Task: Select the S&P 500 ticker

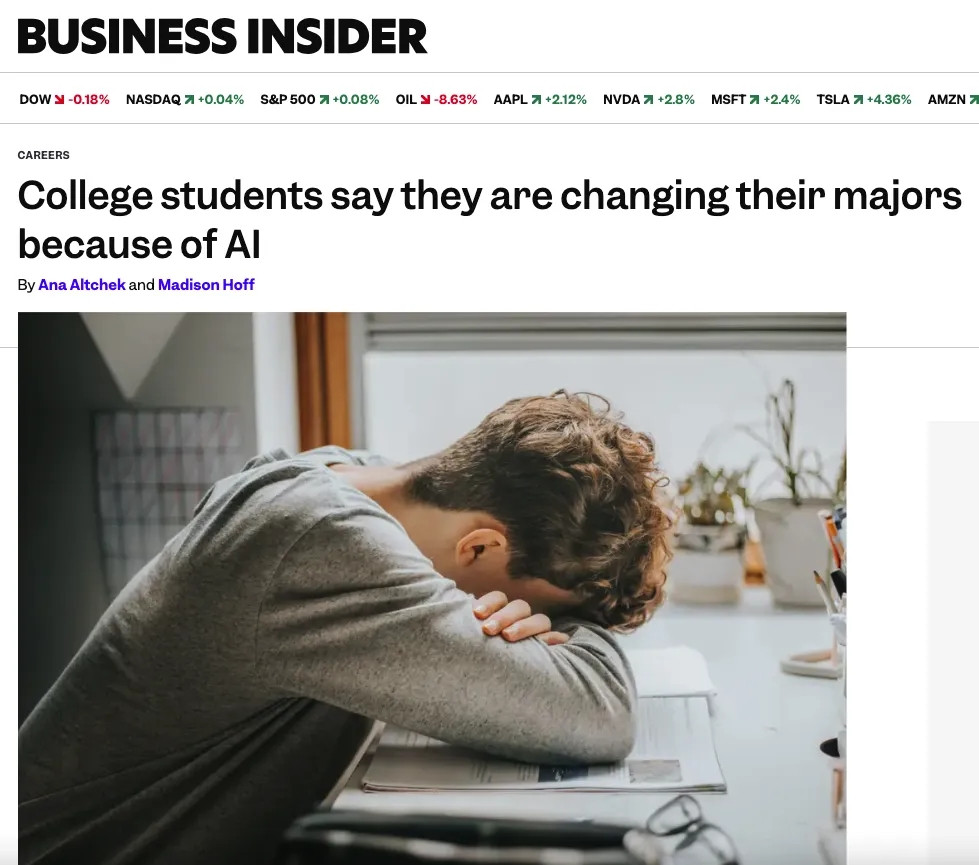Action: [x=287, y=100]
